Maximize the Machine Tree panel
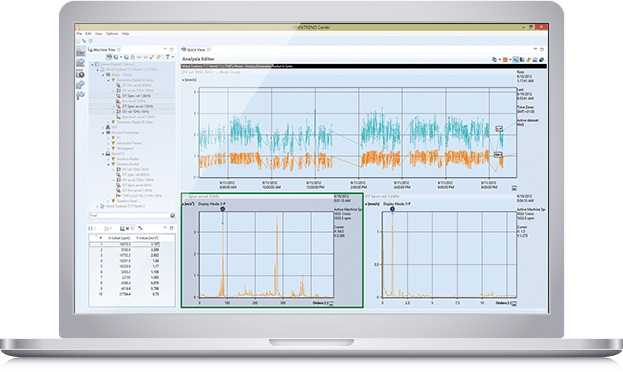Screen dimensions: 623x372 click(172, 49)
